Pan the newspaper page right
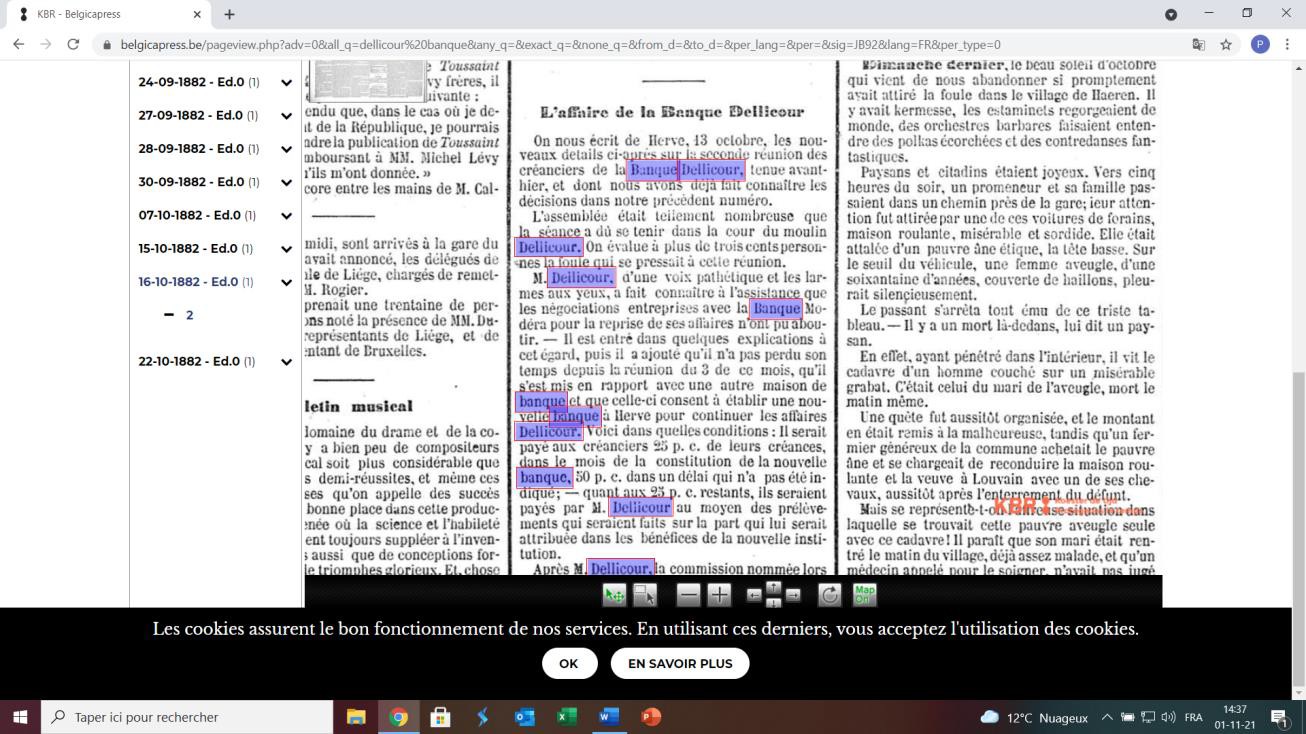 (x=793, y=595)
